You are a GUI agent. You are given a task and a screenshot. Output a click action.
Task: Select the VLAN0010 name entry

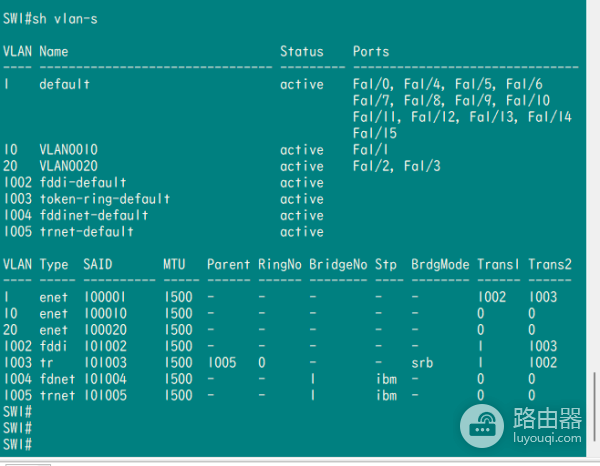click(68, 150)
